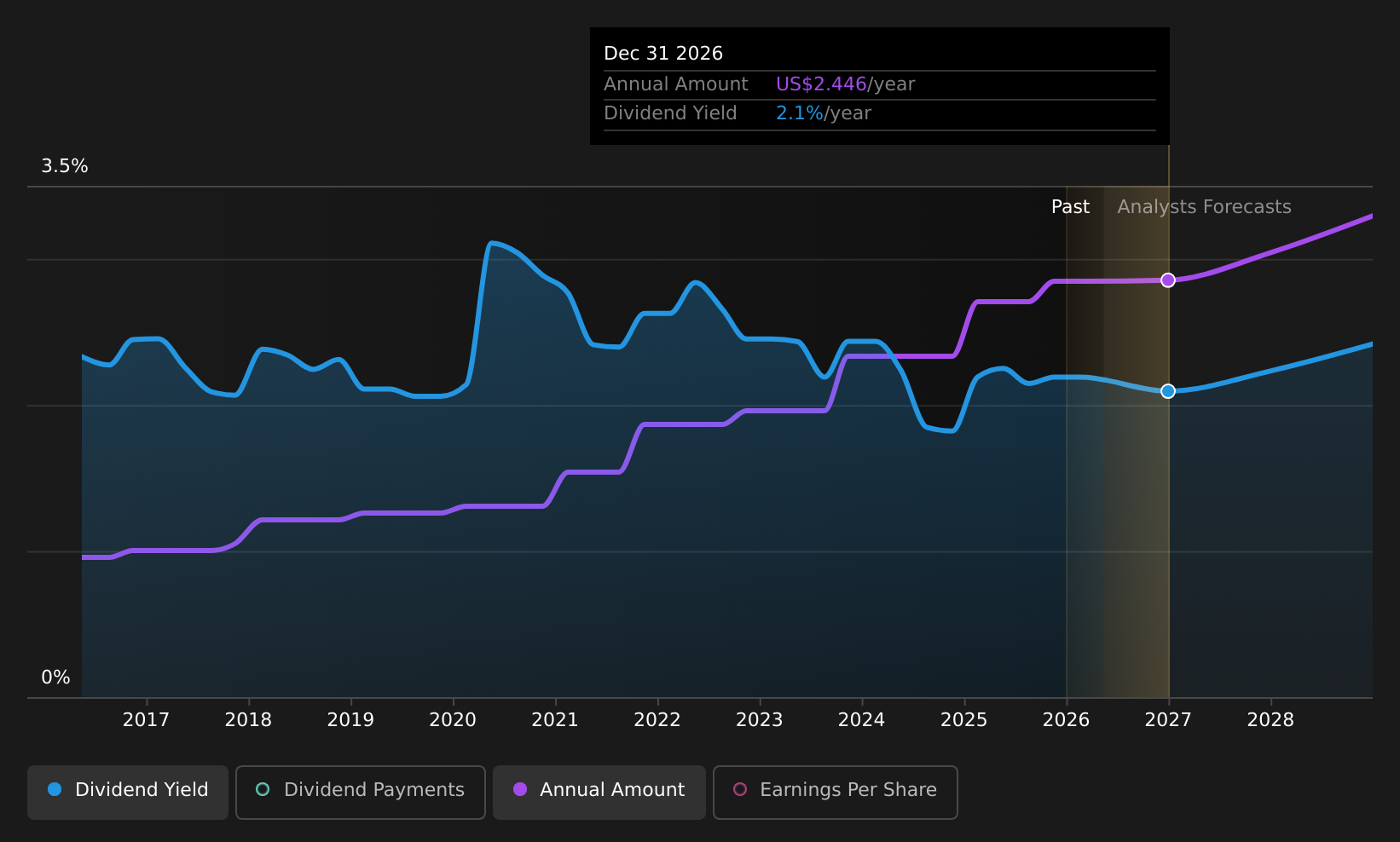Toggle the Annual Amount legend button
Image resolution: width=1400 pixels, height=842 pixels.
point(599,793)
